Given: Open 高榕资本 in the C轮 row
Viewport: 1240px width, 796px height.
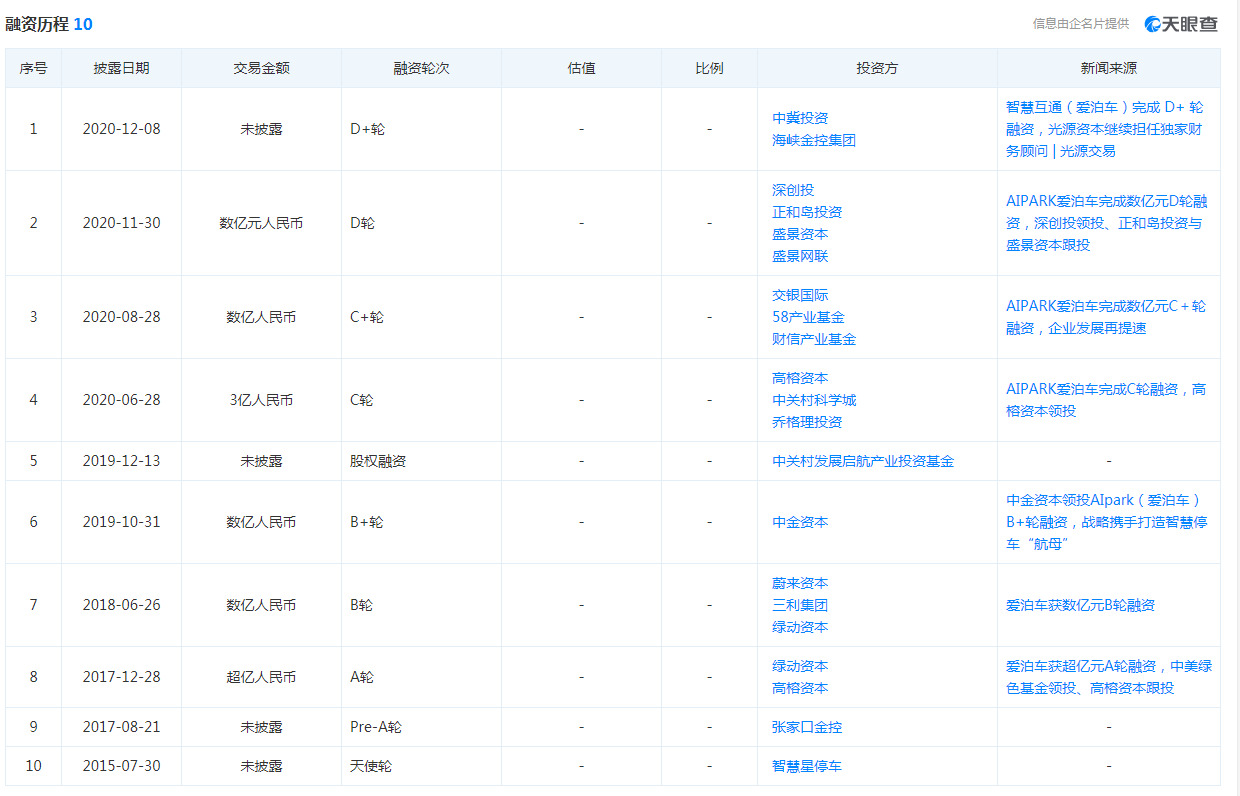Looking at the screenshot, I should pyautogui.click(x=800, y=378).
